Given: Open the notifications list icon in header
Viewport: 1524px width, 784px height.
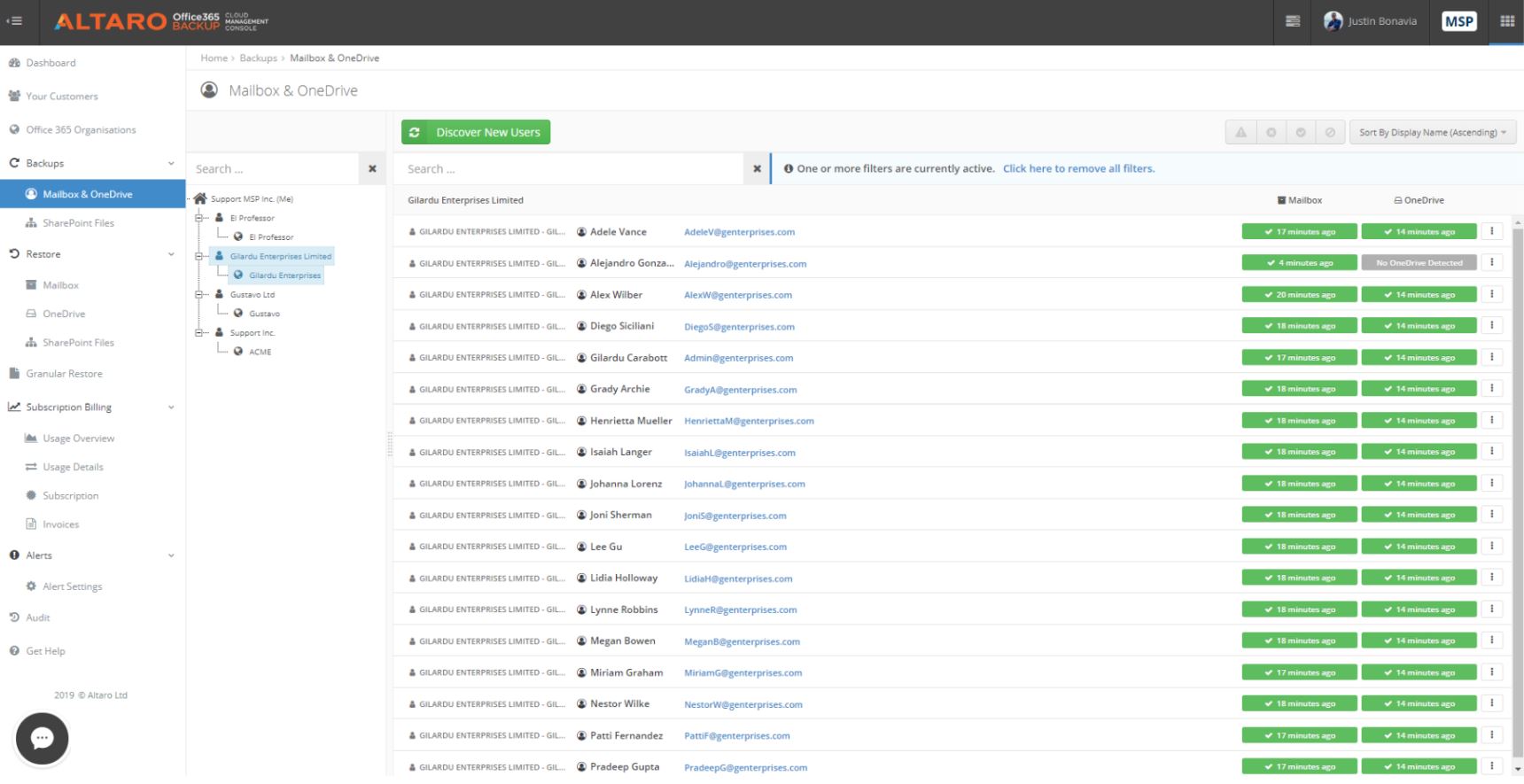Looking at the screenshot, I should point(1293,21).
